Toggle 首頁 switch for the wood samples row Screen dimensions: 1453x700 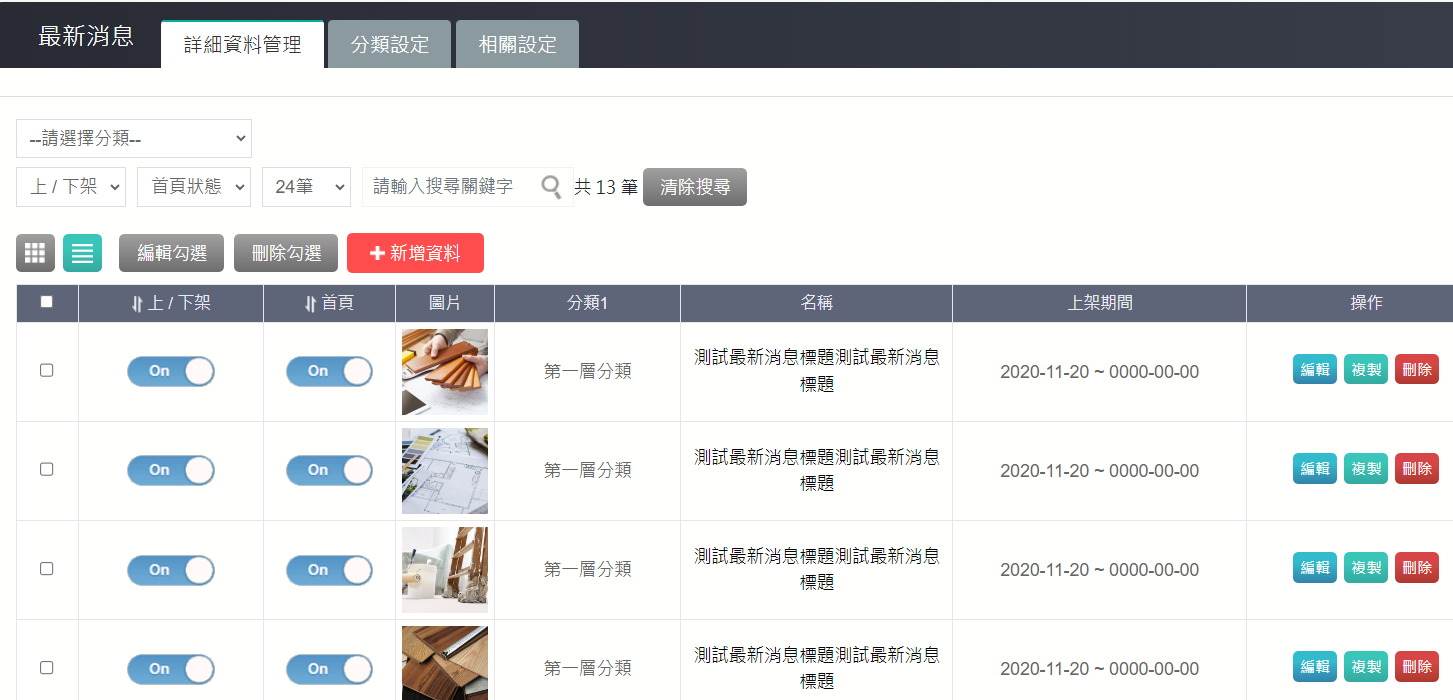pyautogui.click(x=329, y=371)
